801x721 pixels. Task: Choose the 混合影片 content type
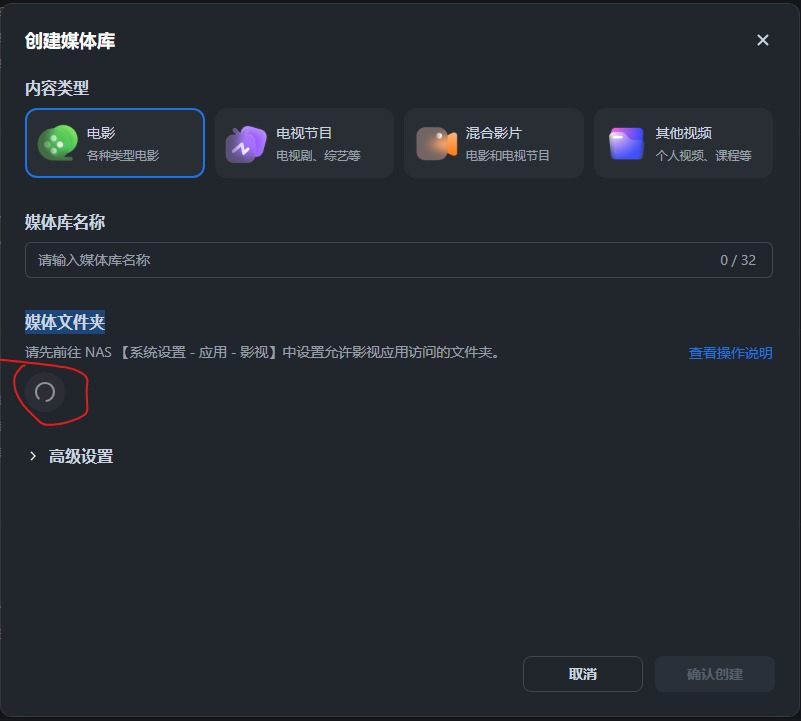(493, 142)
